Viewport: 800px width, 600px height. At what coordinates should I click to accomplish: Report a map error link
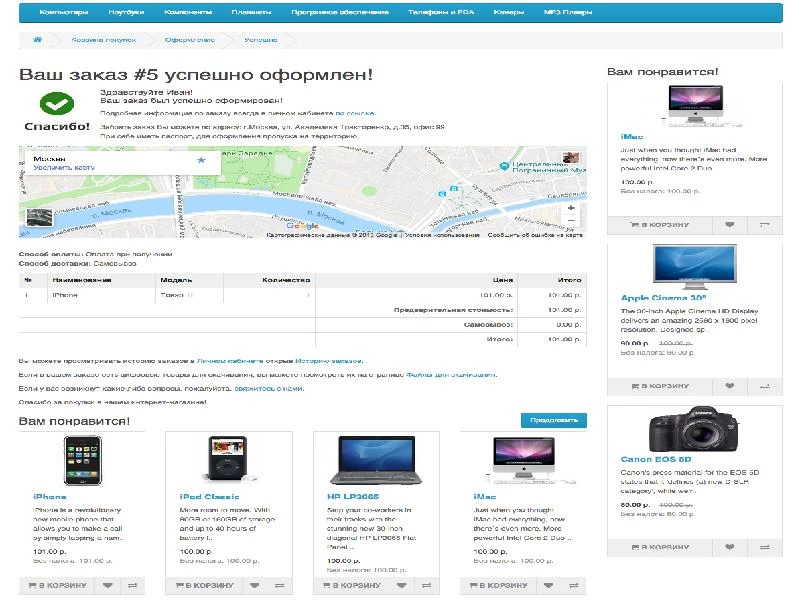(x=535, y=235)
